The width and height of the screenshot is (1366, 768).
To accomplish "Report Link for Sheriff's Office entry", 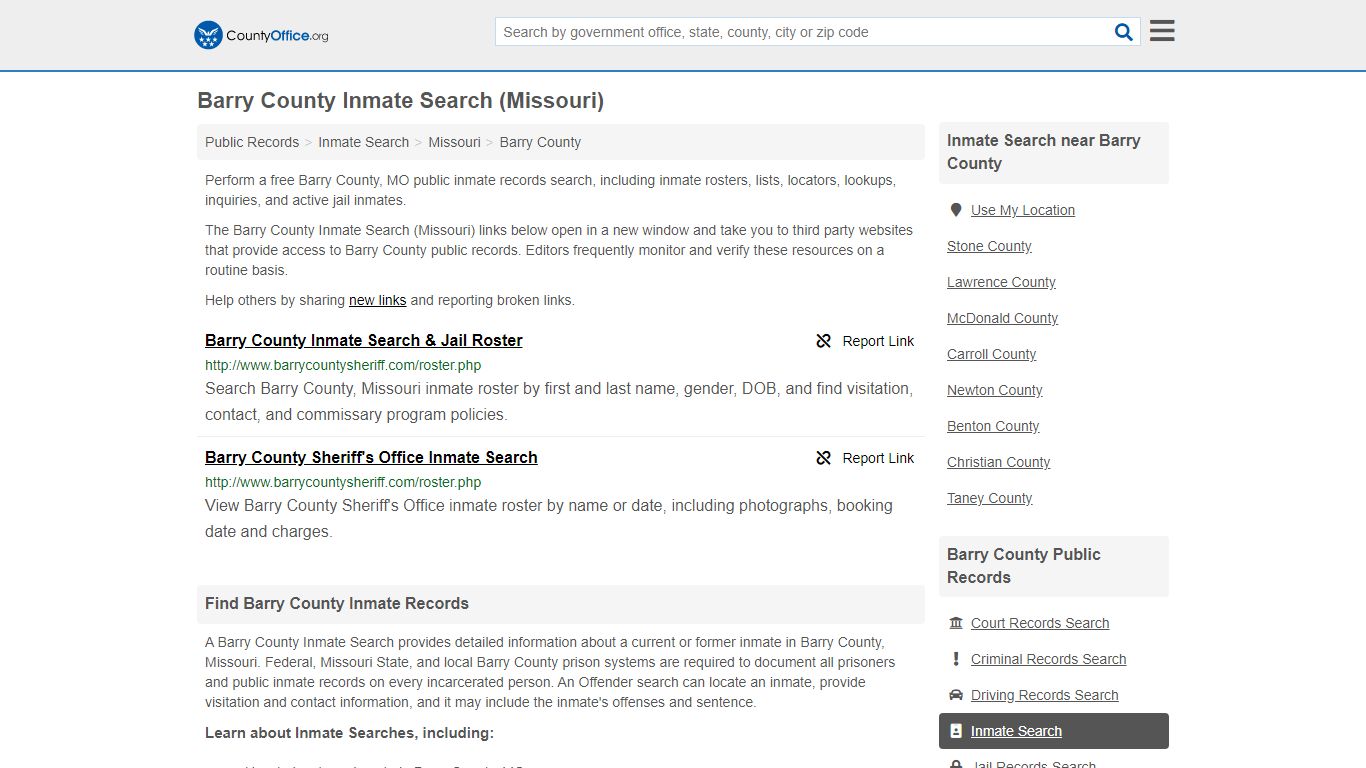I will 866,458.
